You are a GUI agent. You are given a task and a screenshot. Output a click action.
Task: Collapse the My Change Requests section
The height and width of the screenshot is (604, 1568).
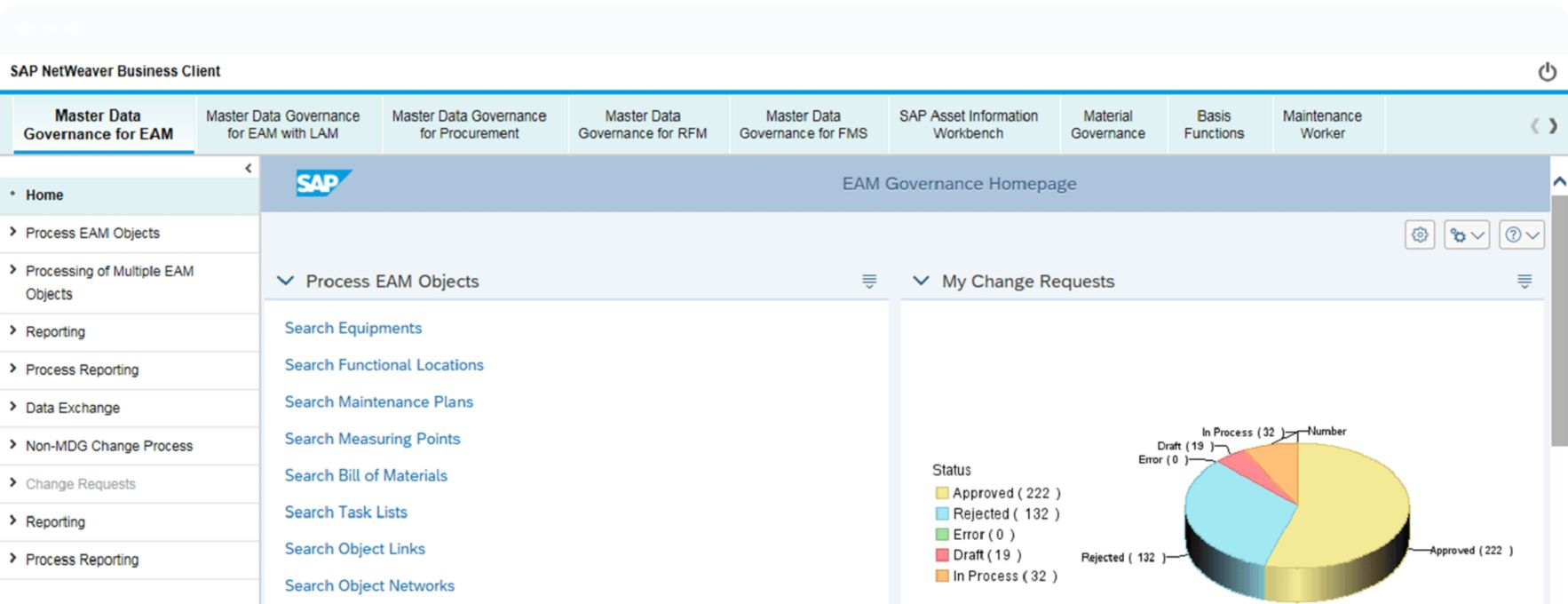pos(921,281)
